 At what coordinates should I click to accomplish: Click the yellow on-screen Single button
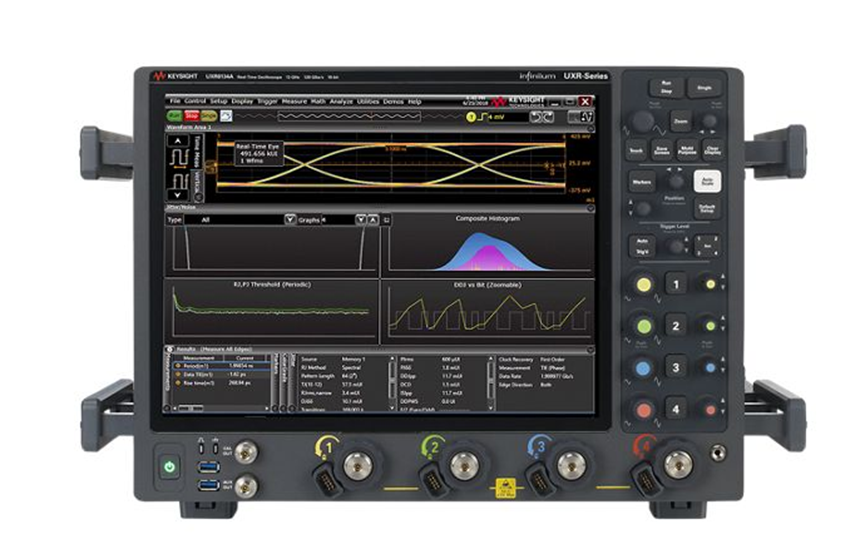[209, 116]
